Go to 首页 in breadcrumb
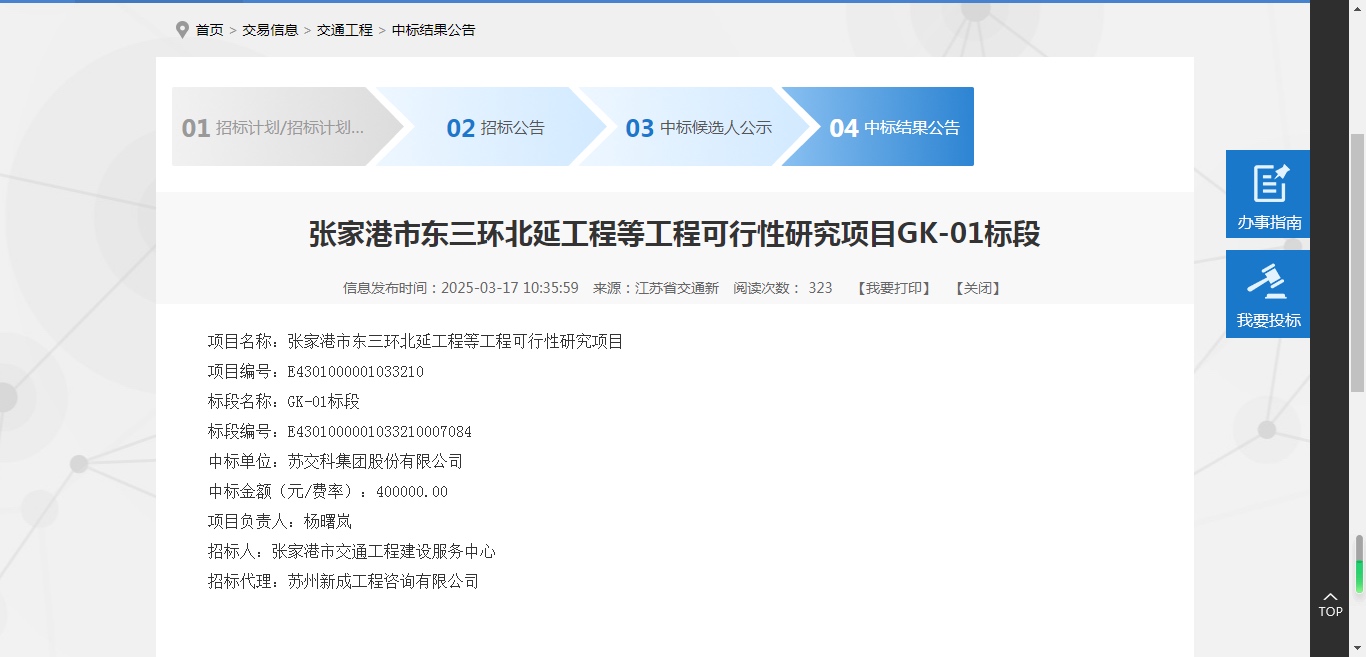The width and height of the screenshot is (1366, 657). pyautogui.click(x=209, y=30)
